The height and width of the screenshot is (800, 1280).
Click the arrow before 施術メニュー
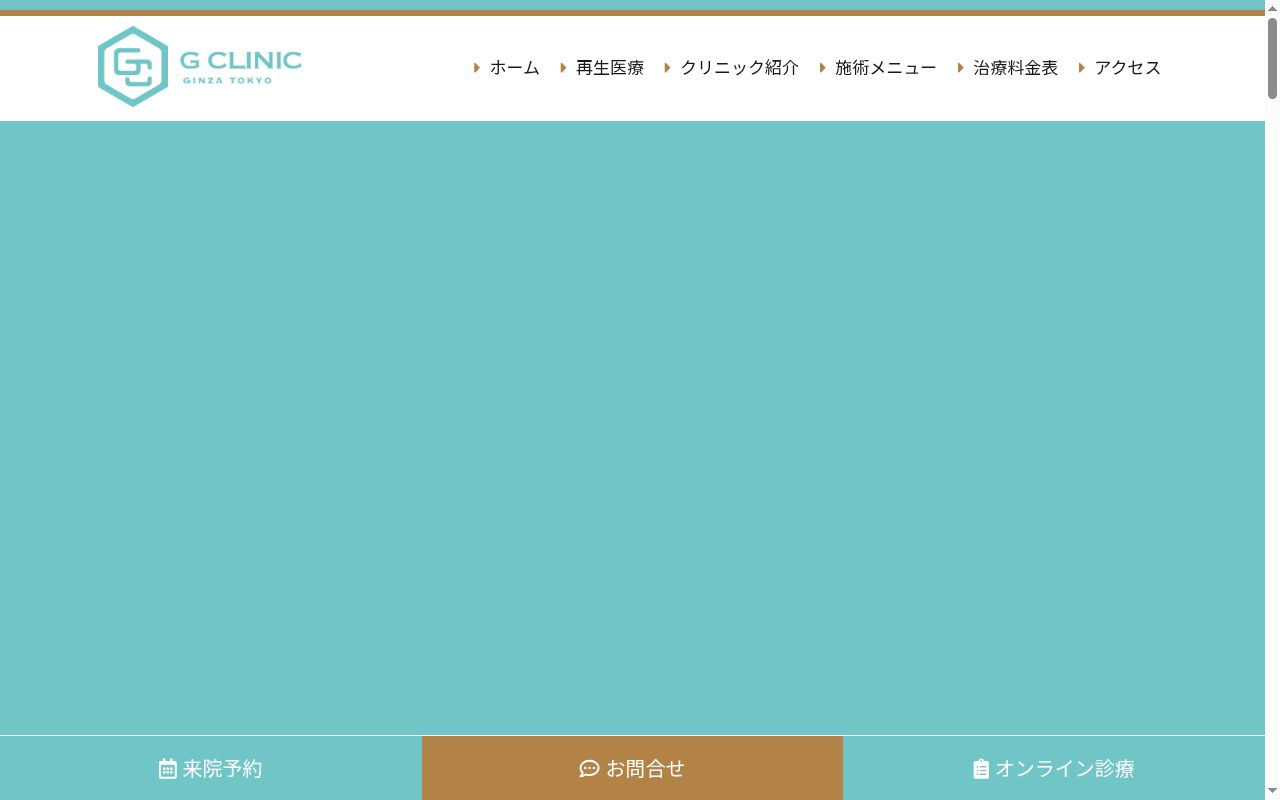coord(823,68)
